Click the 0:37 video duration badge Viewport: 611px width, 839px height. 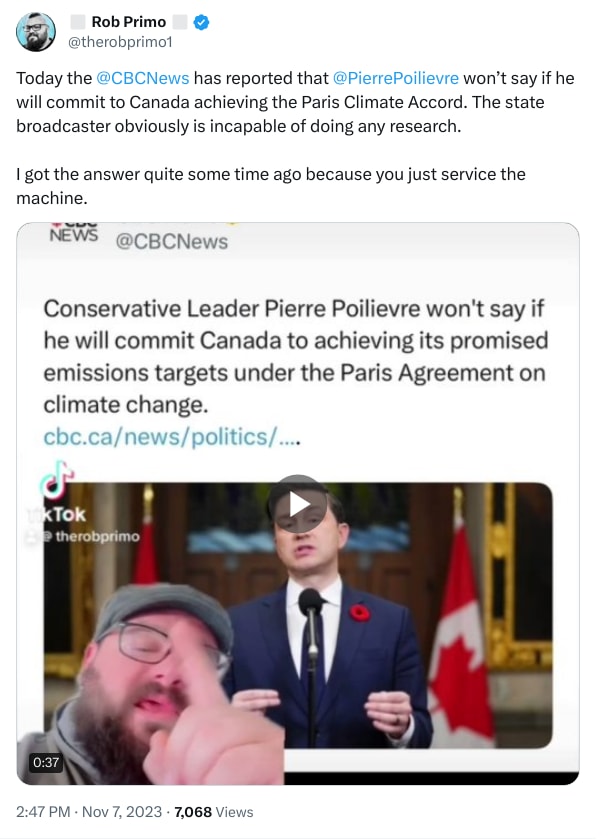pyautogui.click(x=46, y=762)
